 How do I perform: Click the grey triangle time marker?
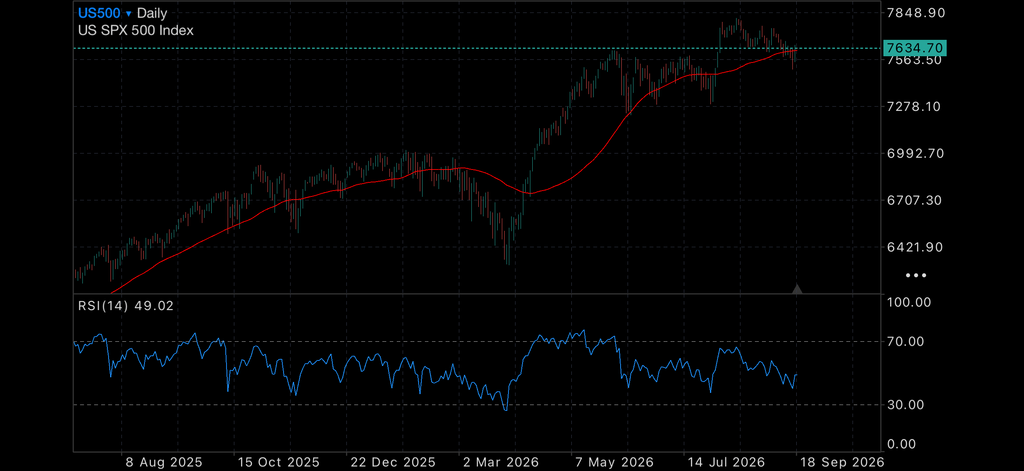[797, 289]
